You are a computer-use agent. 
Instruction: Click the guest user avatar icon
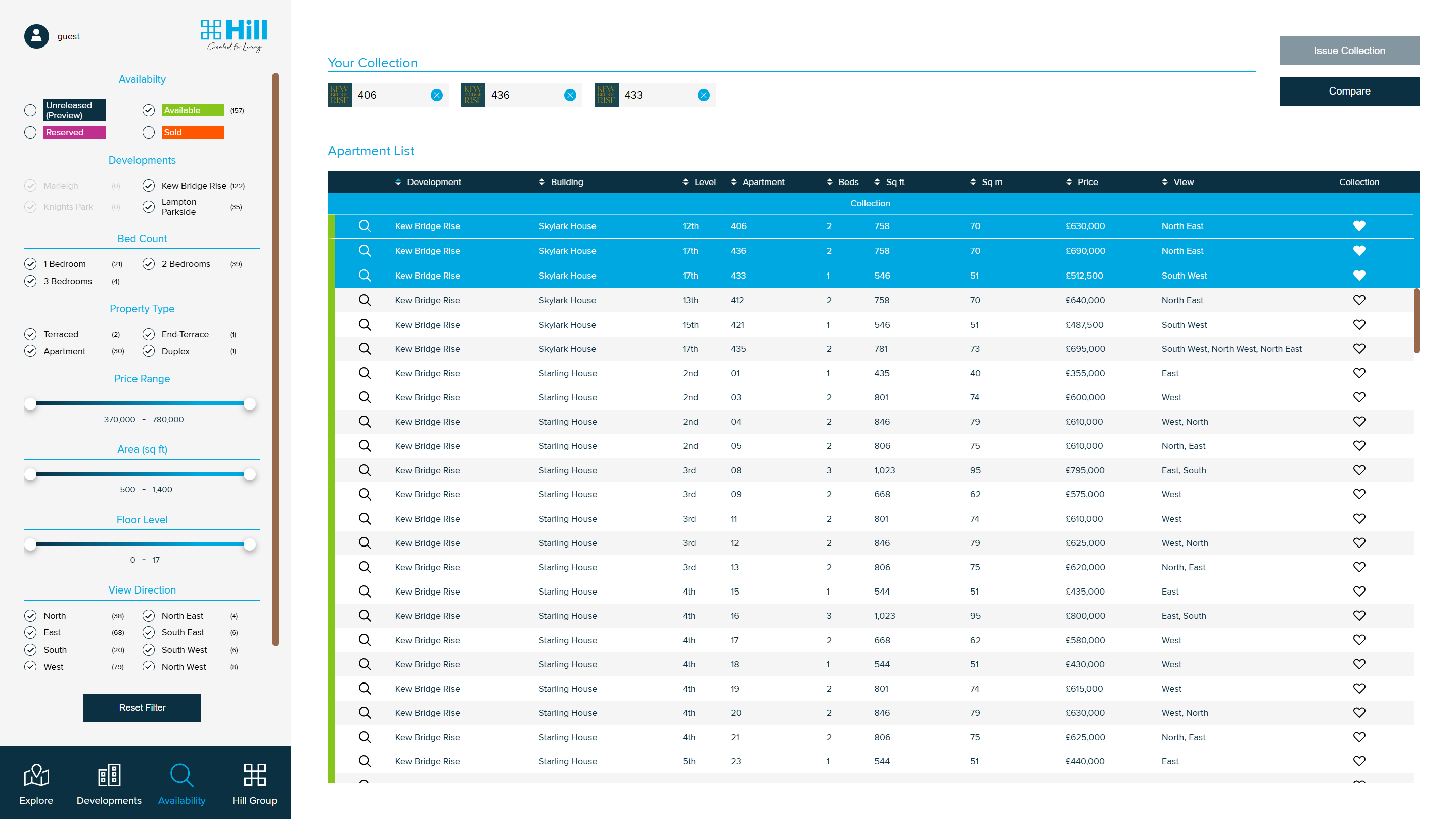click(36, 36)
